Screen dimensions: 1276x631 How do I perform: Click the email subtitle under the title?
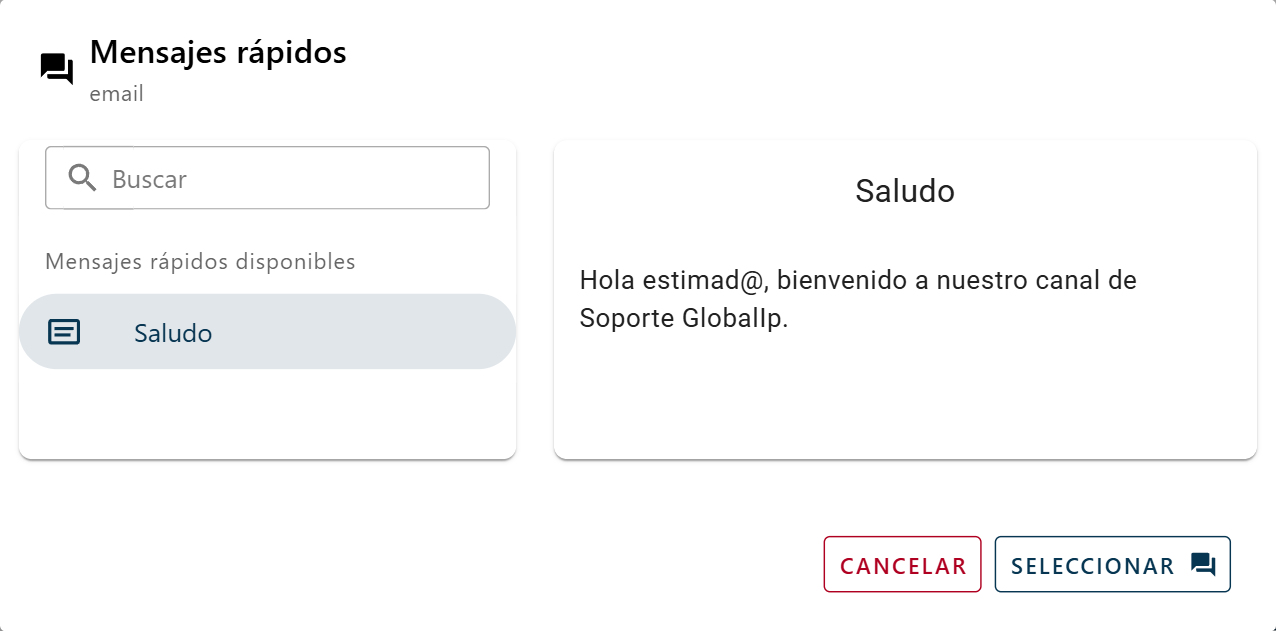(x=117, y=94)
